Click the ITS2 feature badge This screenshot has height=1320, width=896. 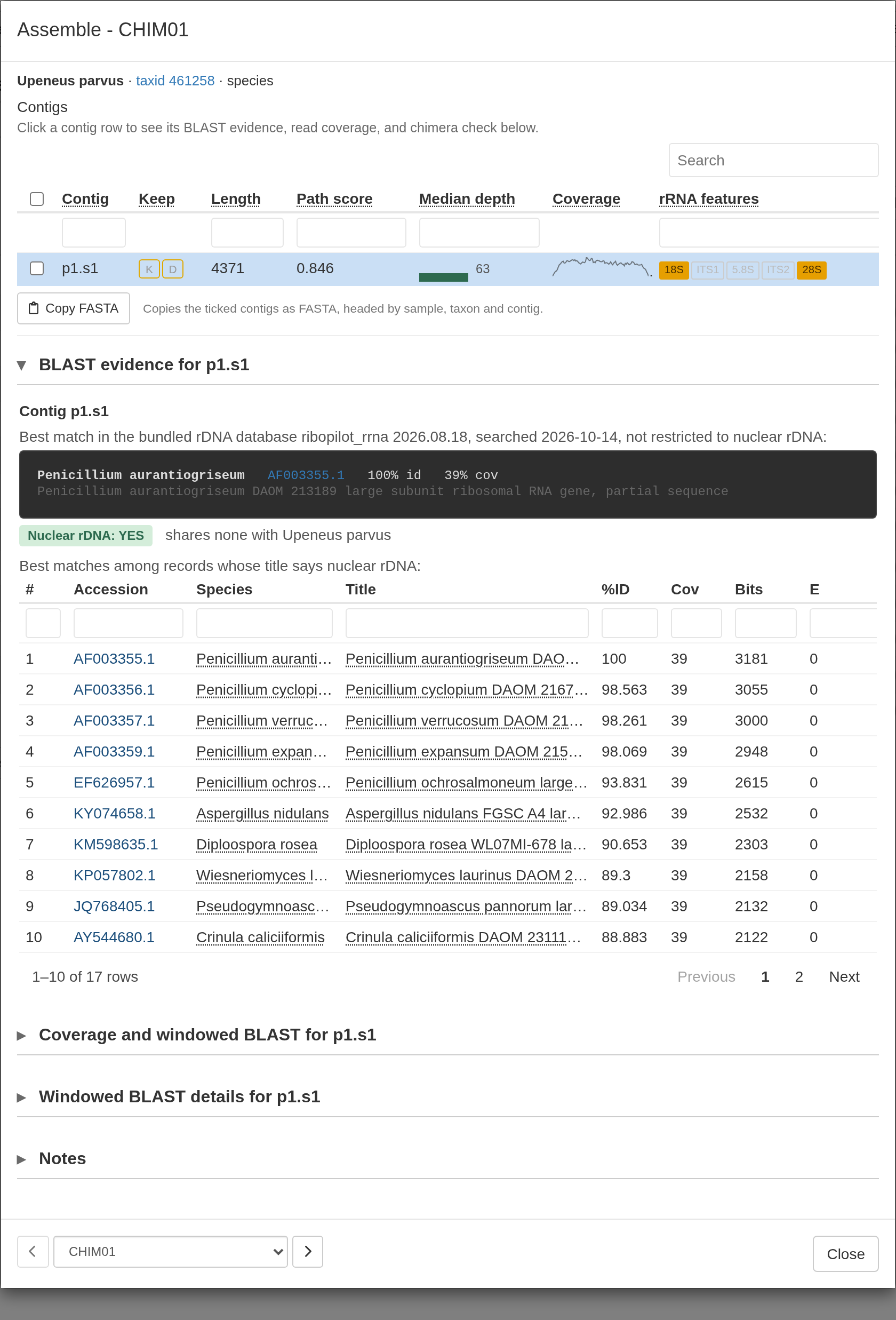point(778,270)
